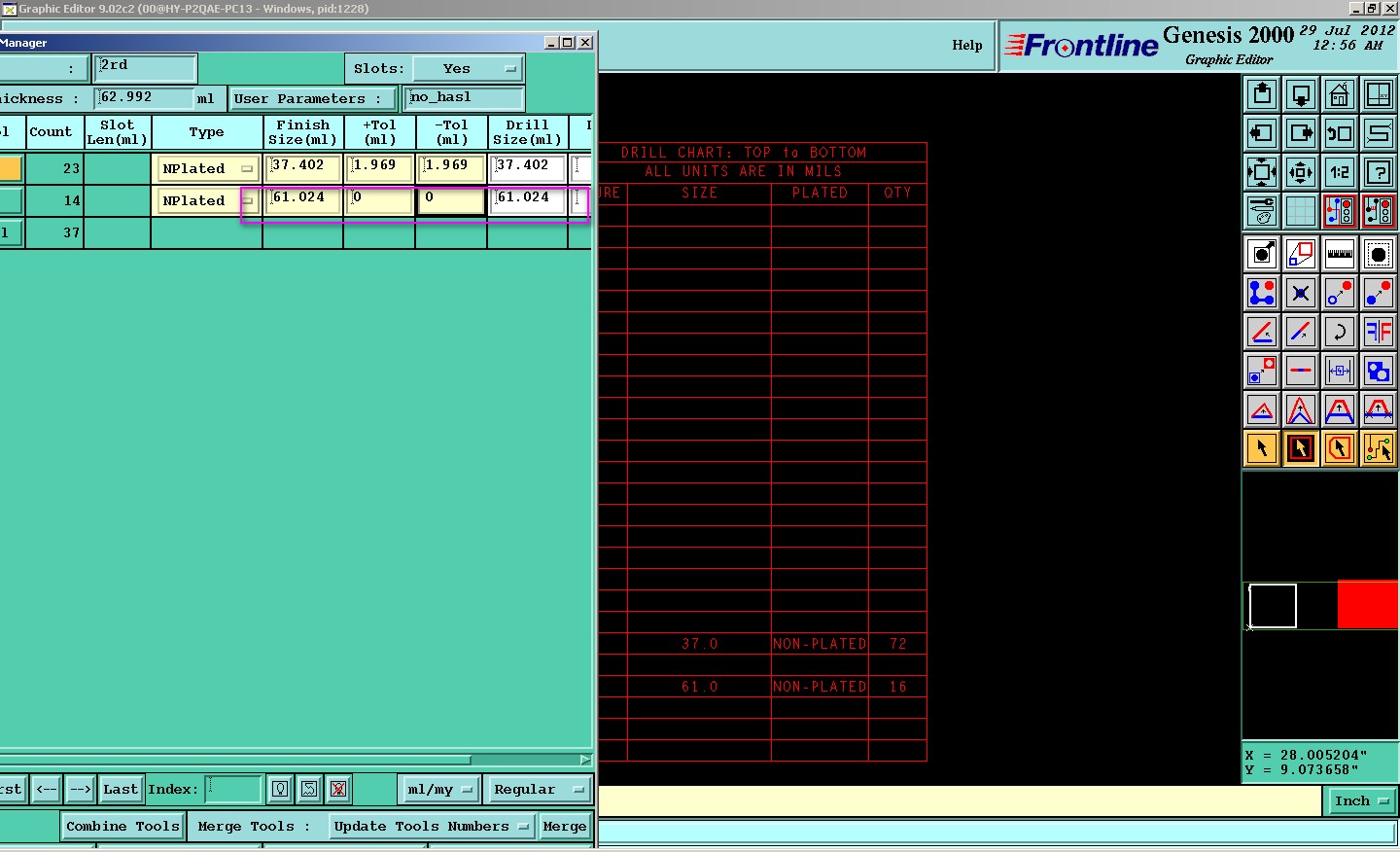Toggle the grid display icon
Image resolution: width=1400 pixels, height=852 pixels.
[1301, 211]
